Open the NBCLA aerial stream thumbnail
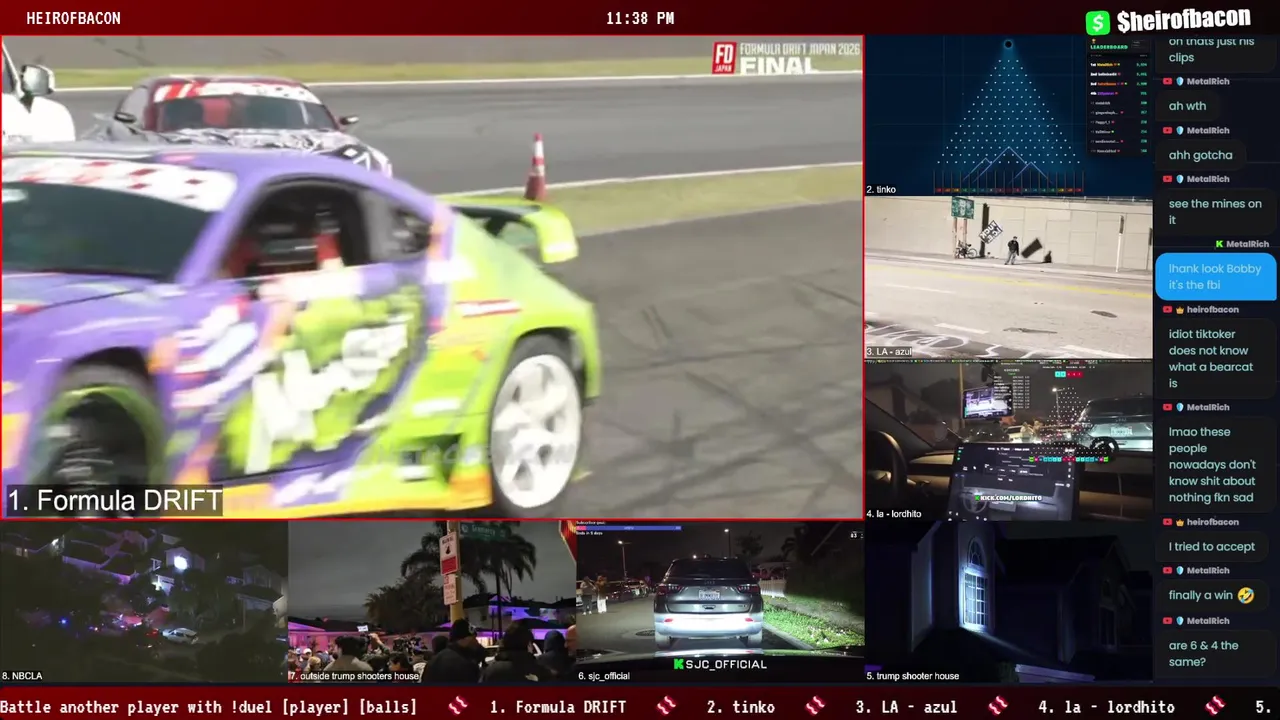Viewport: 1280px width, 720px height. tap(144, 602)
